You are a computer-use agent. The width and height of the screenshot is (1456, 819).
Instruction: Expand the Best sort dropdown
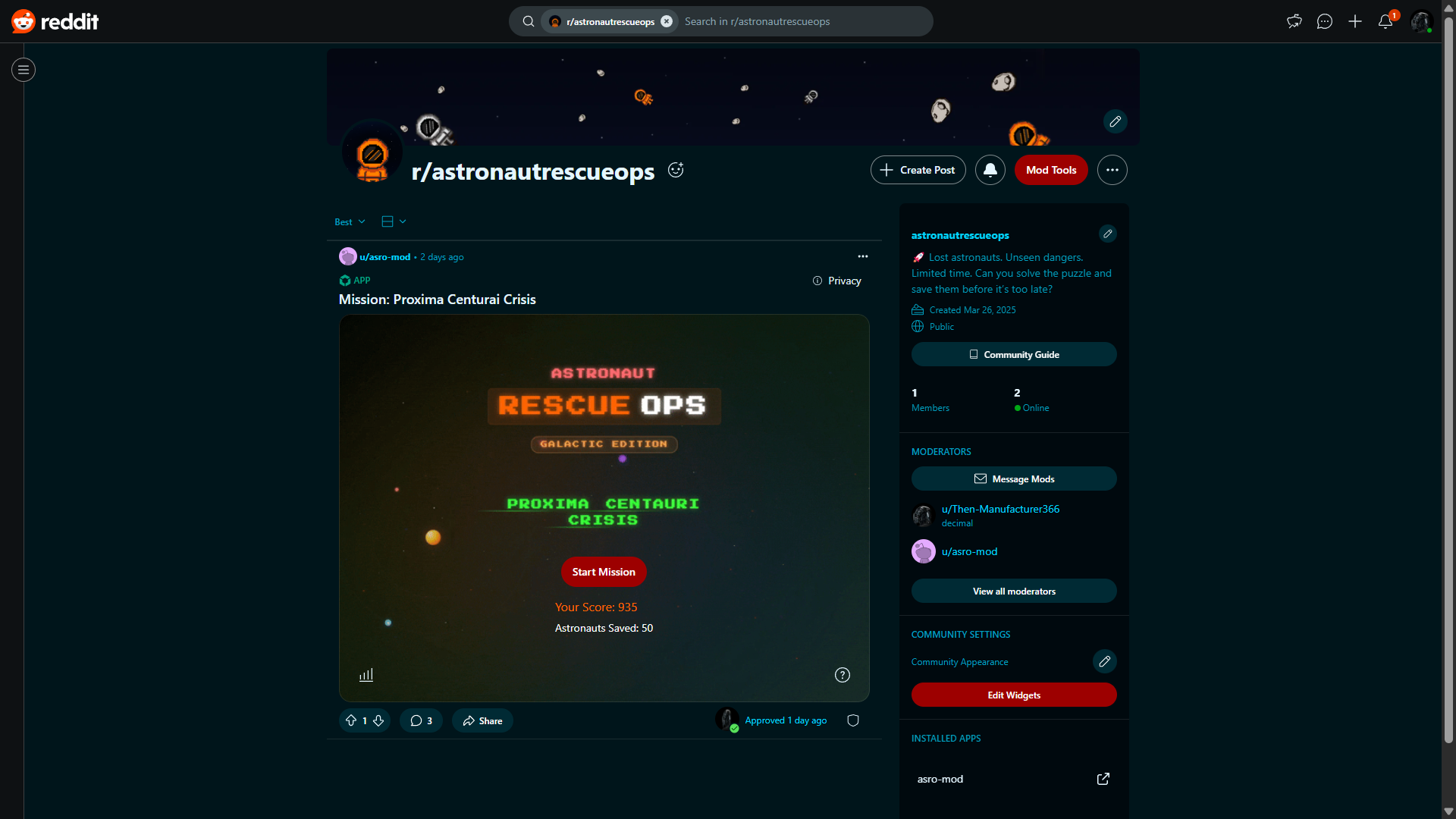click(350, 221)
